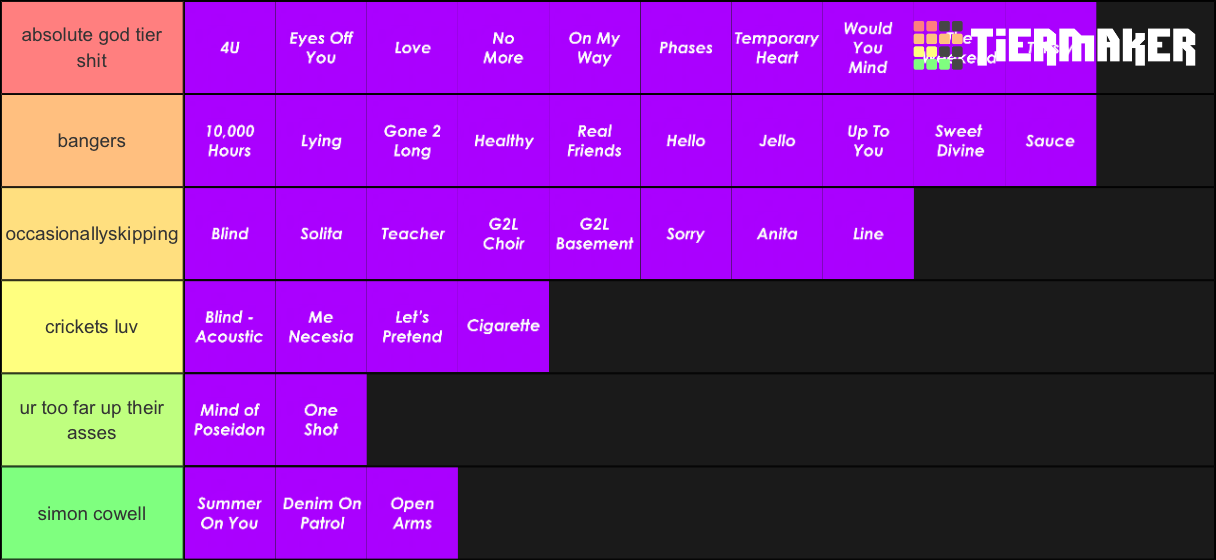This screenshot has width=1216, height=560.
Task: Click the 'Cigarette' tile
Action: 503,327
